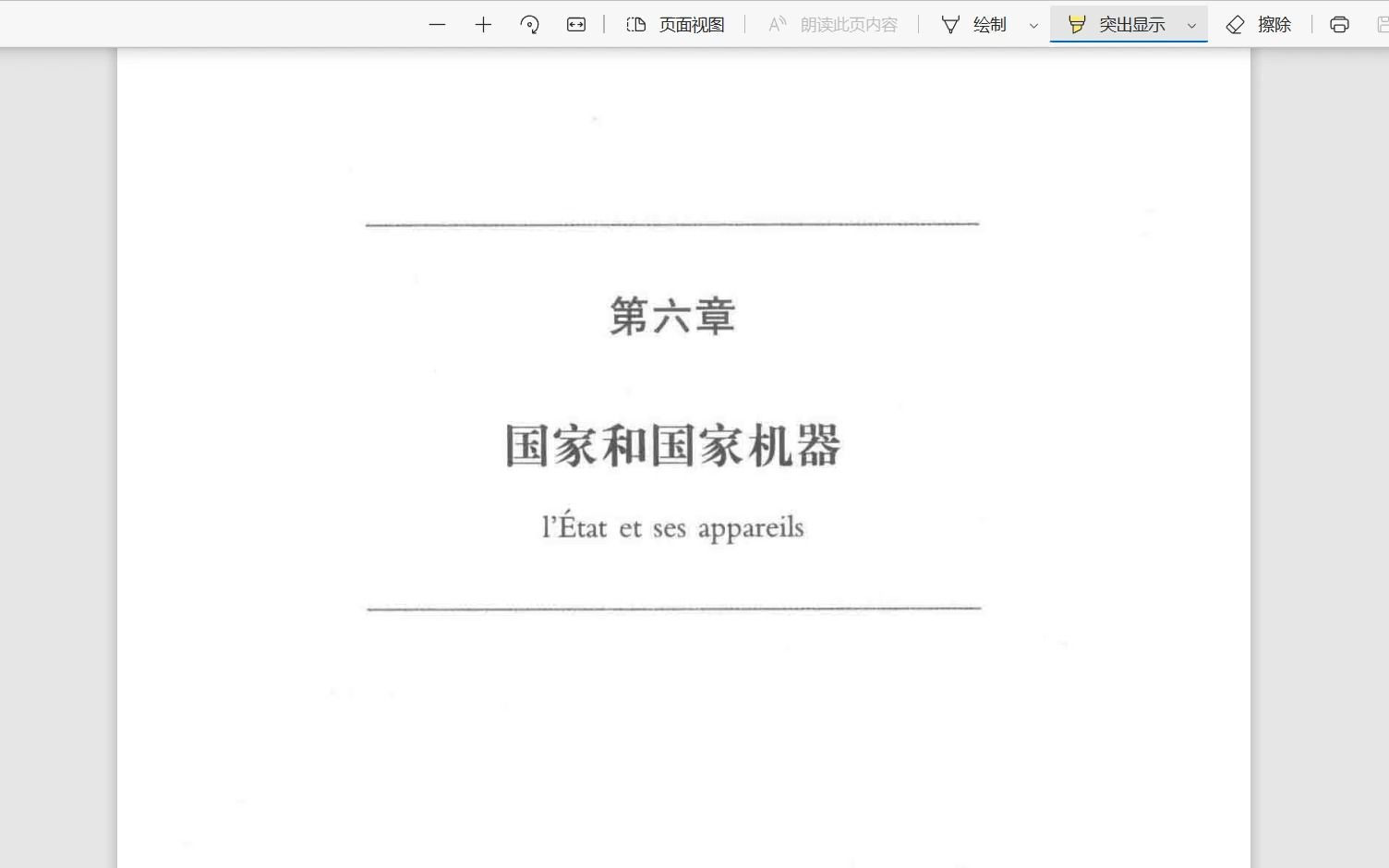Rotate the page with the rotate icon
Screen dimensions: 1389x868
pos(529,25)
